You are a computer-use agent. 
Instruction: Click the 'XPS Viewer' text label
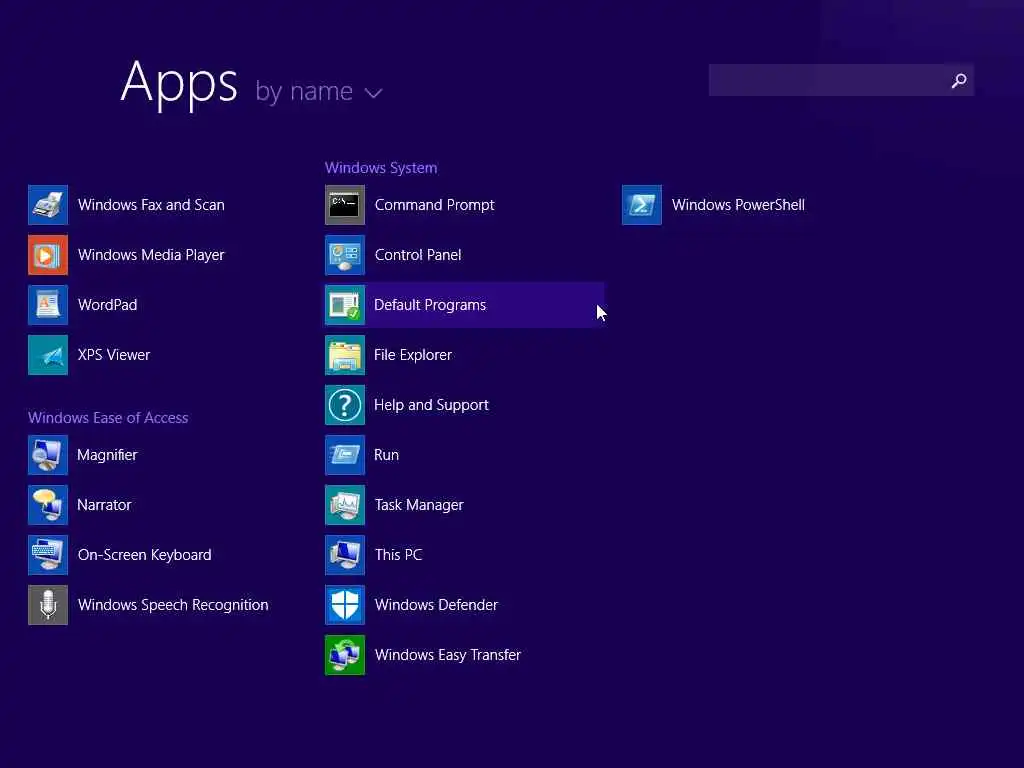click(x=114, y=355)
